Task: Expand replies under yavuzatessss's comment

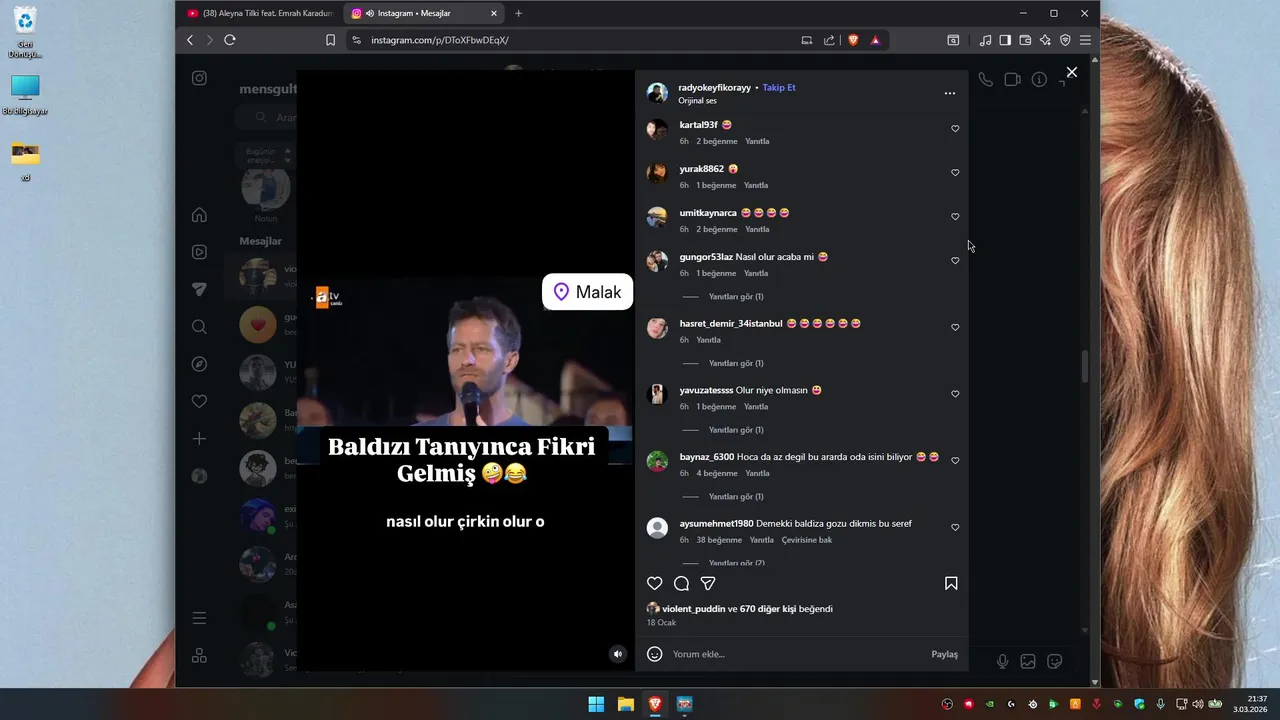Action: click(x=735, y=430)
